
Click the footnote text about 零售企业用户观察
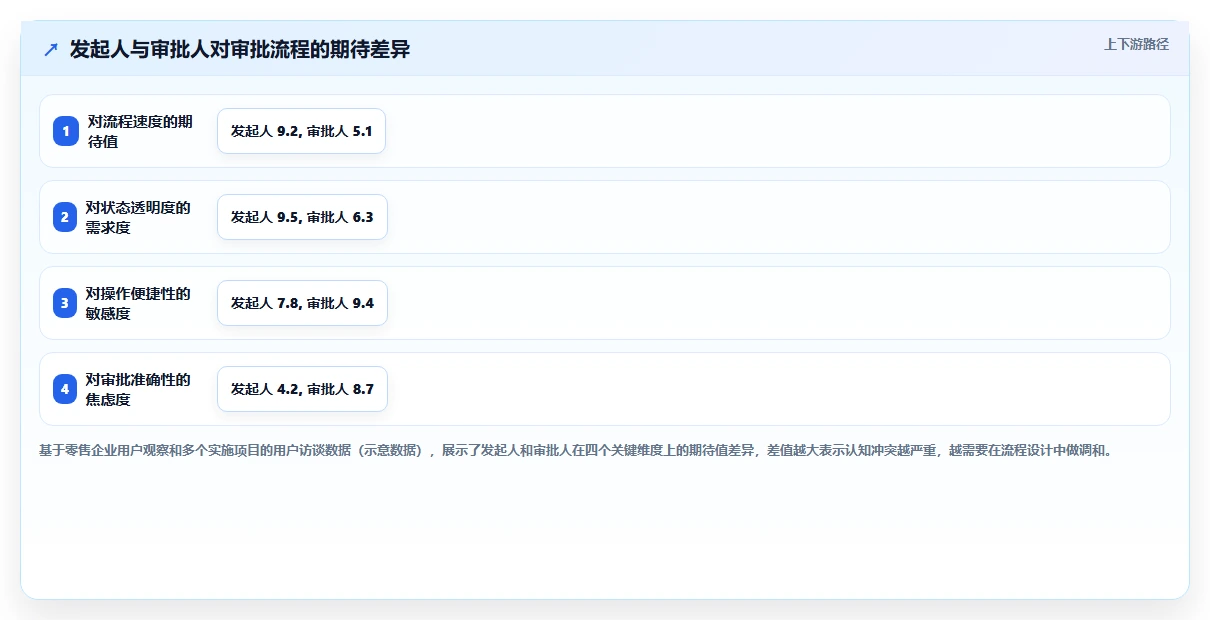pos(575,450)
